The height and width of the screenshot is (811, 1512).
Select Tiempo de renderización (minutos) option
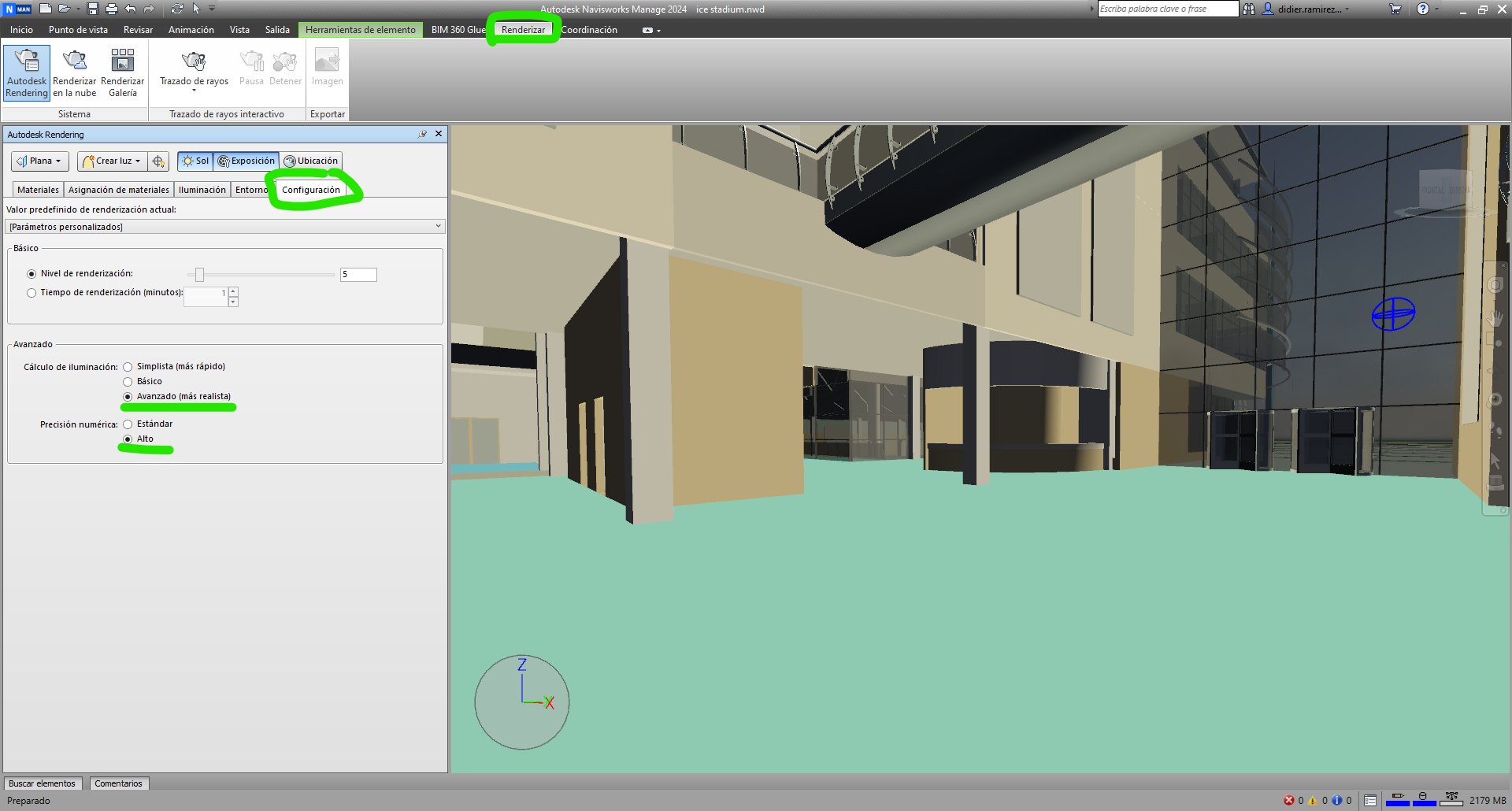coord(31,293)
